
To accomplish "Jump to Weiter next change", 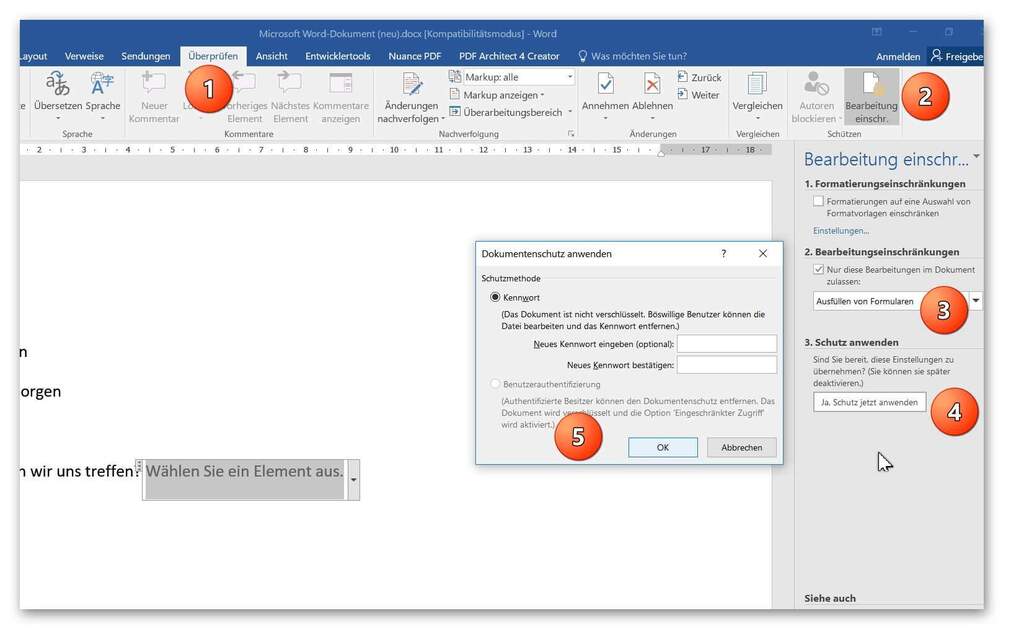I will tap(698, 95).
